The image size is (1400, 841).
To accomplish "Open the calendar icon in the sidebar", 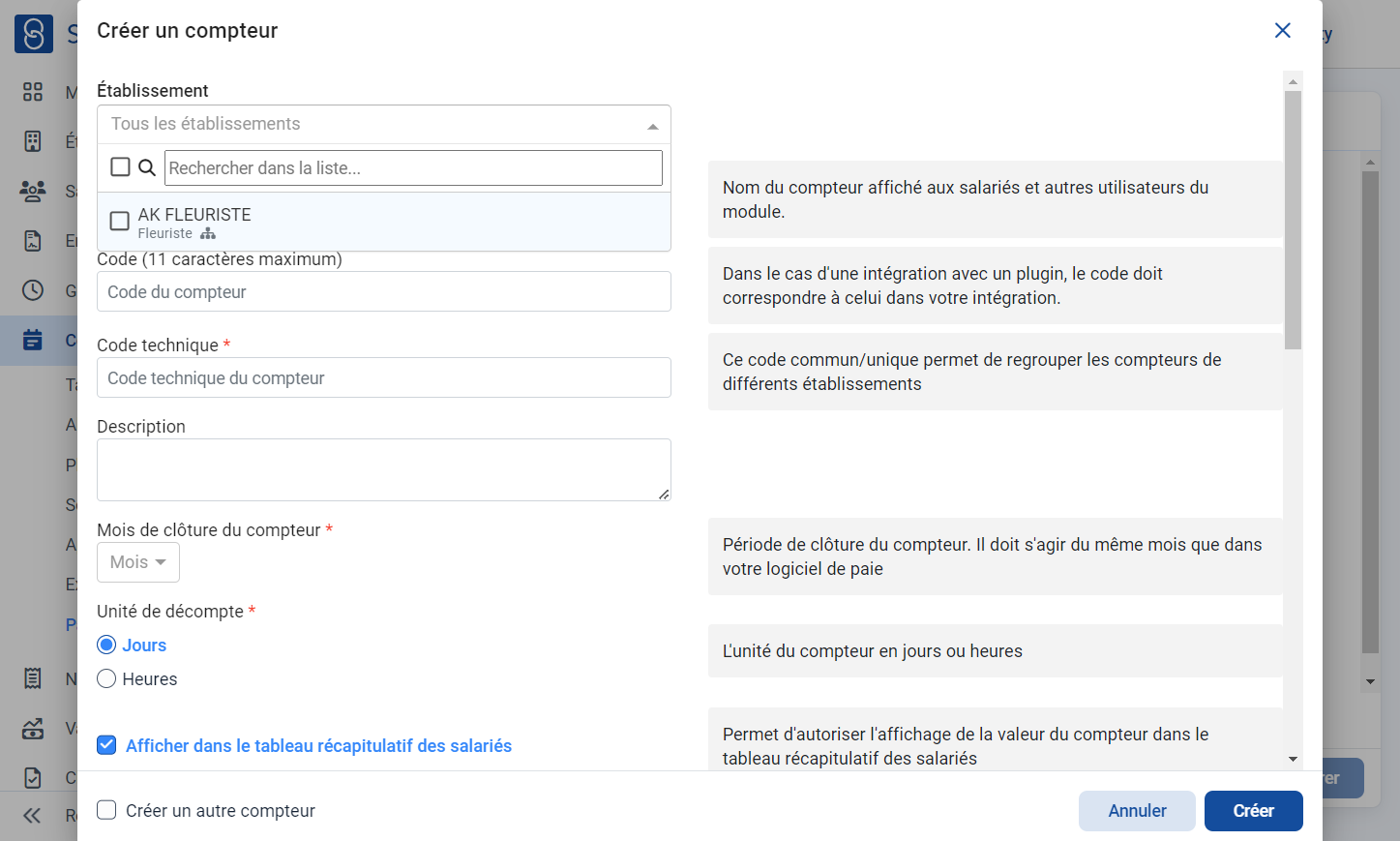I will 33,340.
